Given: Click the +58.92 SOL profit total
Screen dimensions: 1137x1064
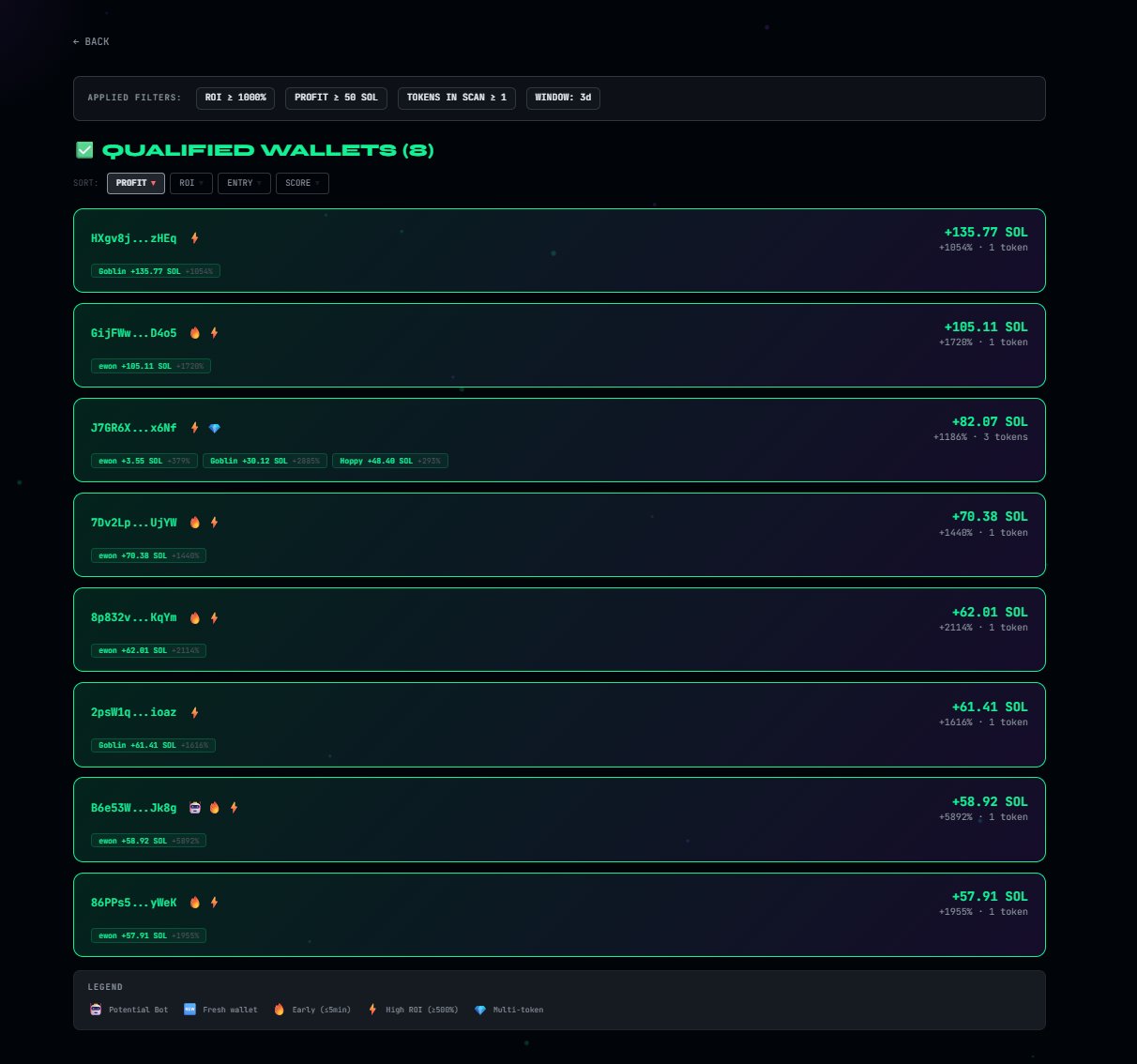Looking at the screenshot, I should tap(990, 801).
